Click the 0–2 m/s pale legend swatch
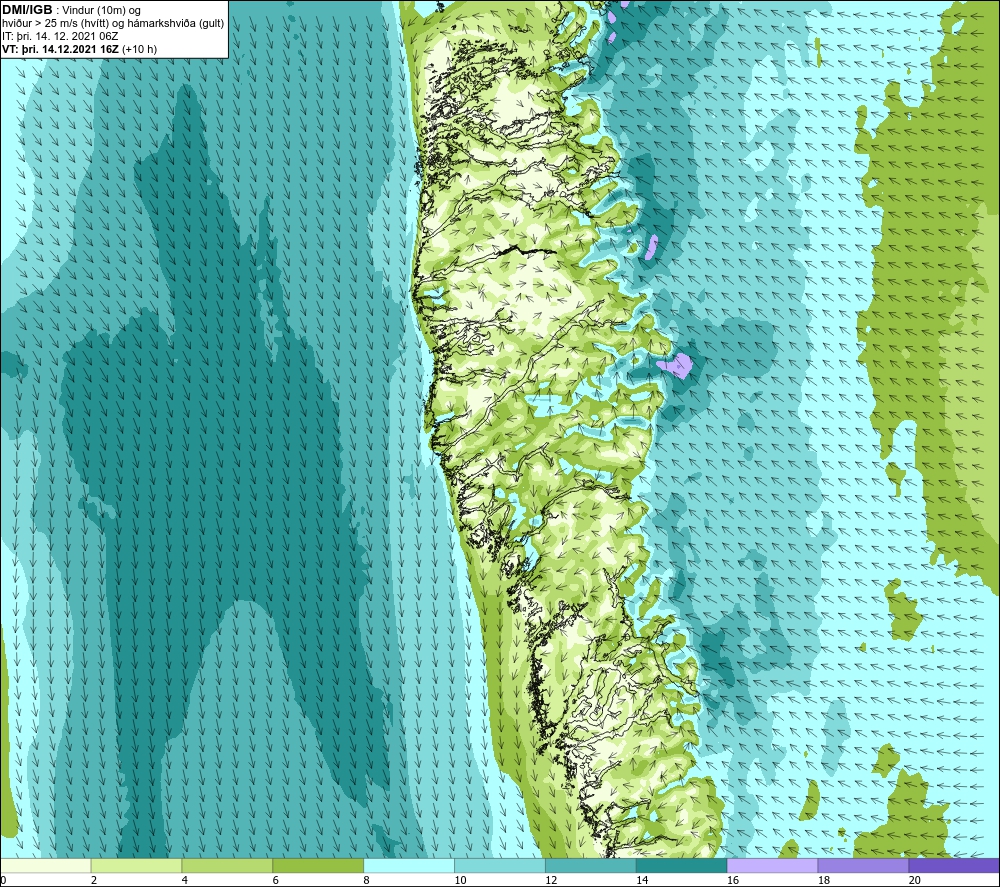 tap(46, 865)
